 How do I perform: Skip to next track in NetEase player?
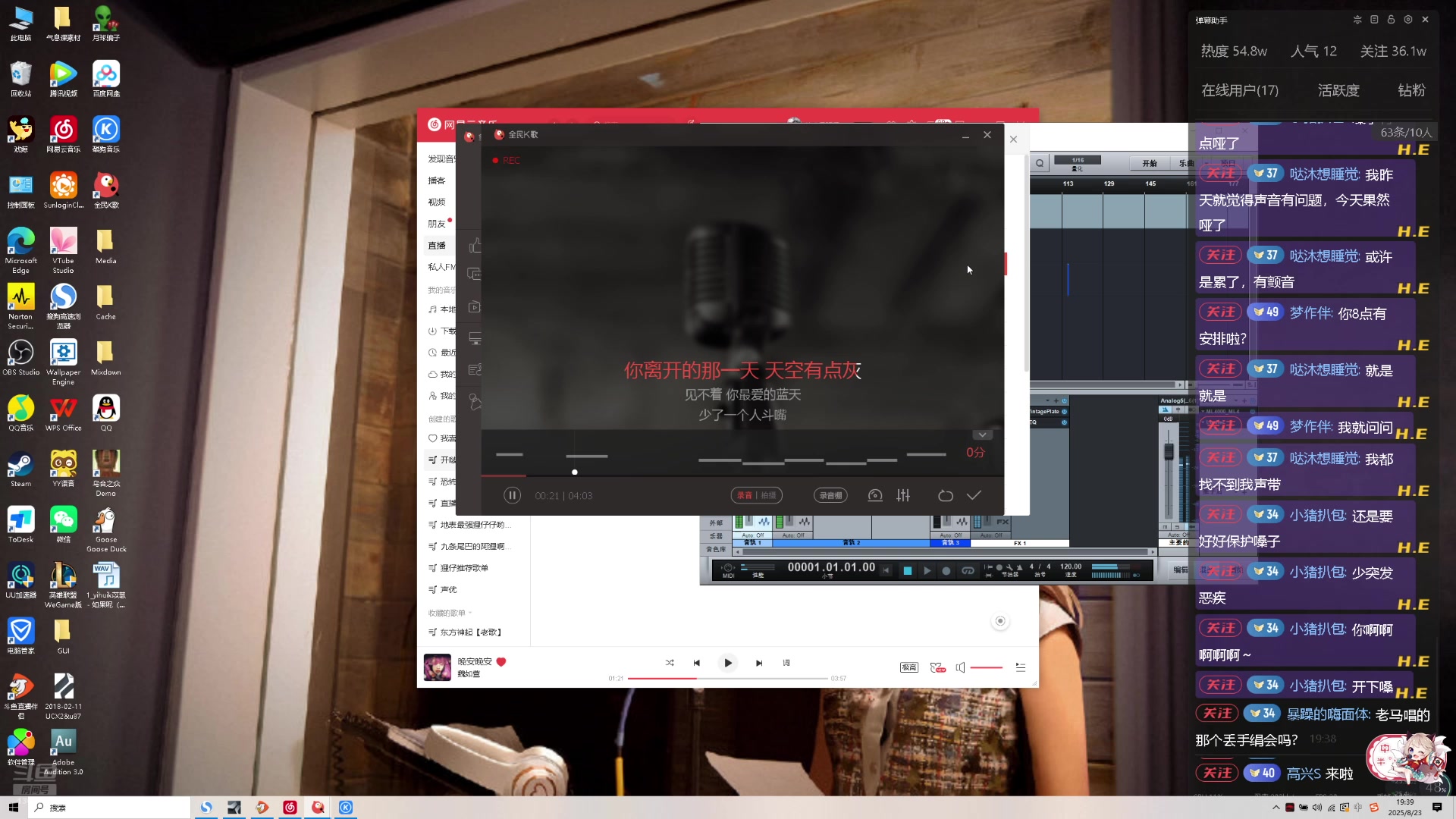click(x=759, y=663)
